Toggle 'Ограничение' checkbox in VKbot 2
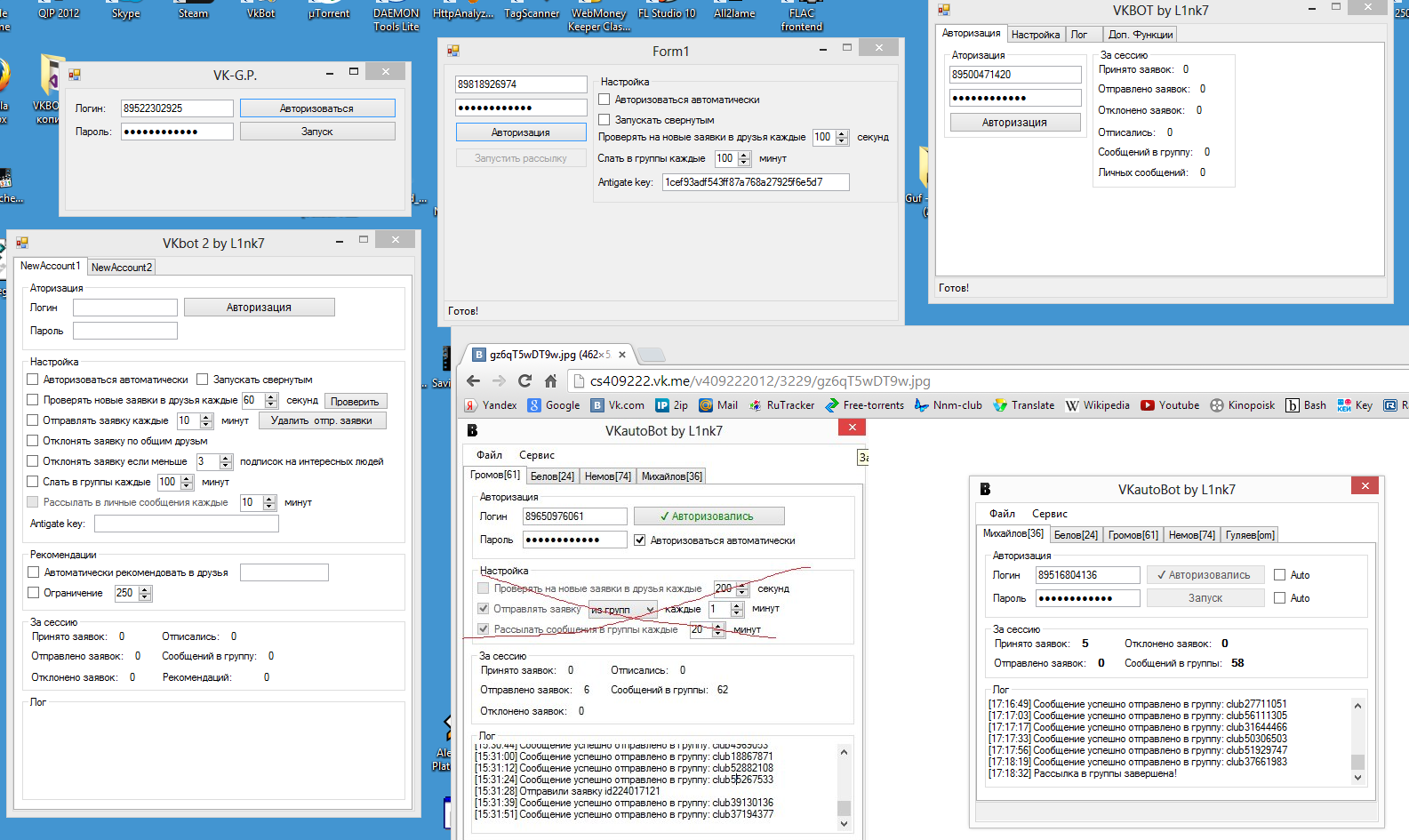1409x840 pixels. coord(34,593)
